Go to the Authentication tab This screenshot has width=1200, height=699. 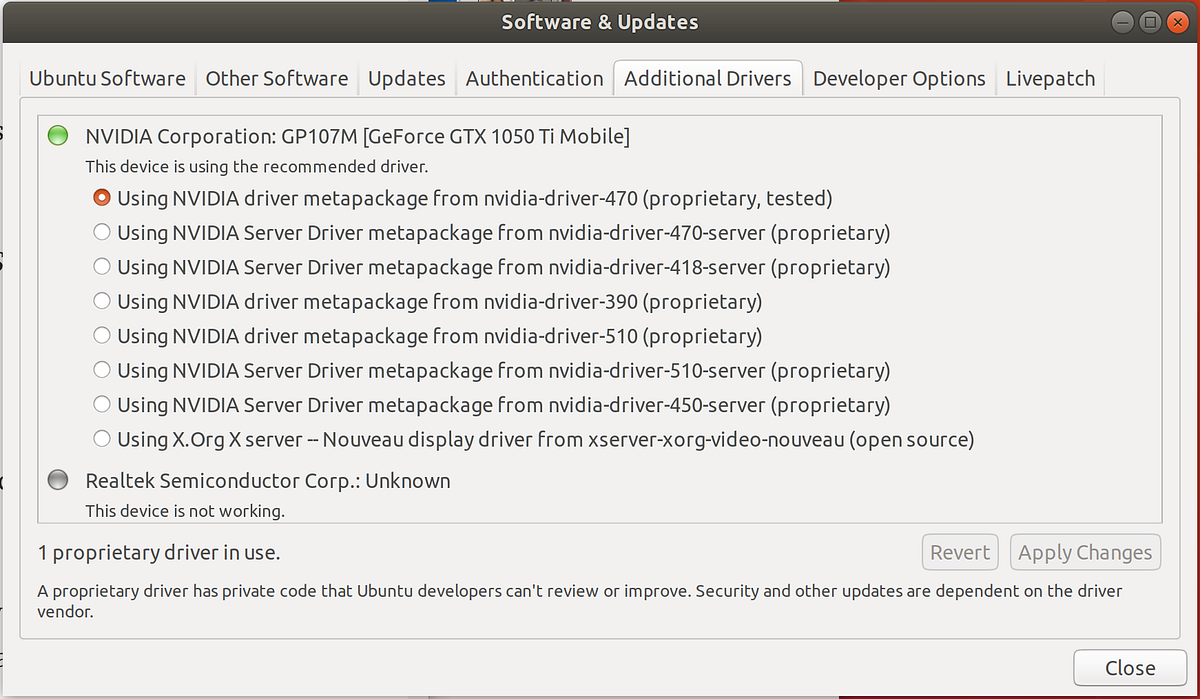tap(534, 78)
